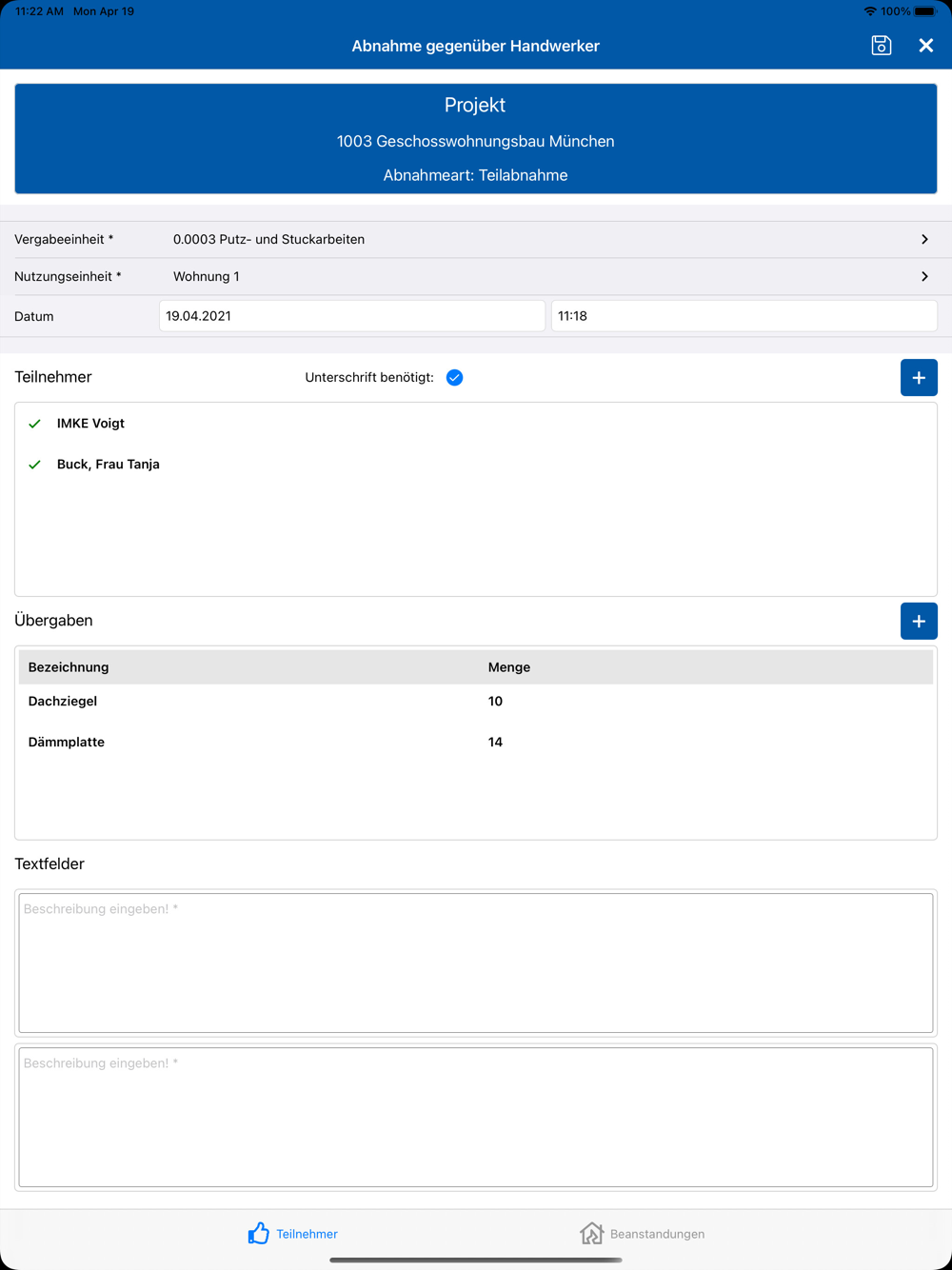Click Dachziegel quantity 10
Image resolution: width=952 pixels, height=1270 pixels.
point(495,702)
